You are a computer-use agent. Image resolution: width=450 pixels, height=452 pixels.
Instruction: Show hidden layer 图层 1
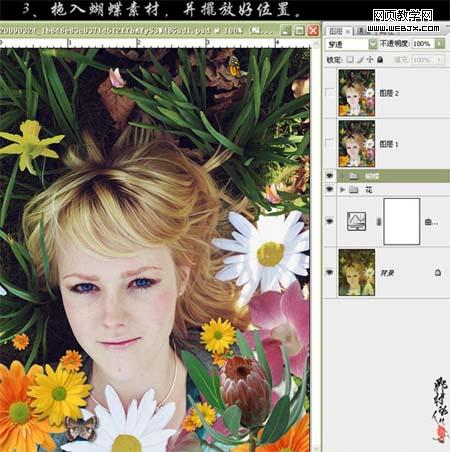click(329, 143)
